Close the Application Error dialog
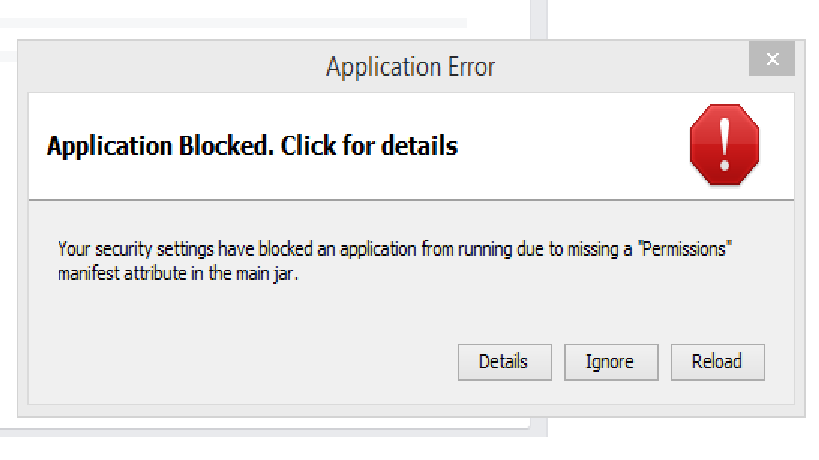This screenshot has height=460, width=819. pos(772,59)
